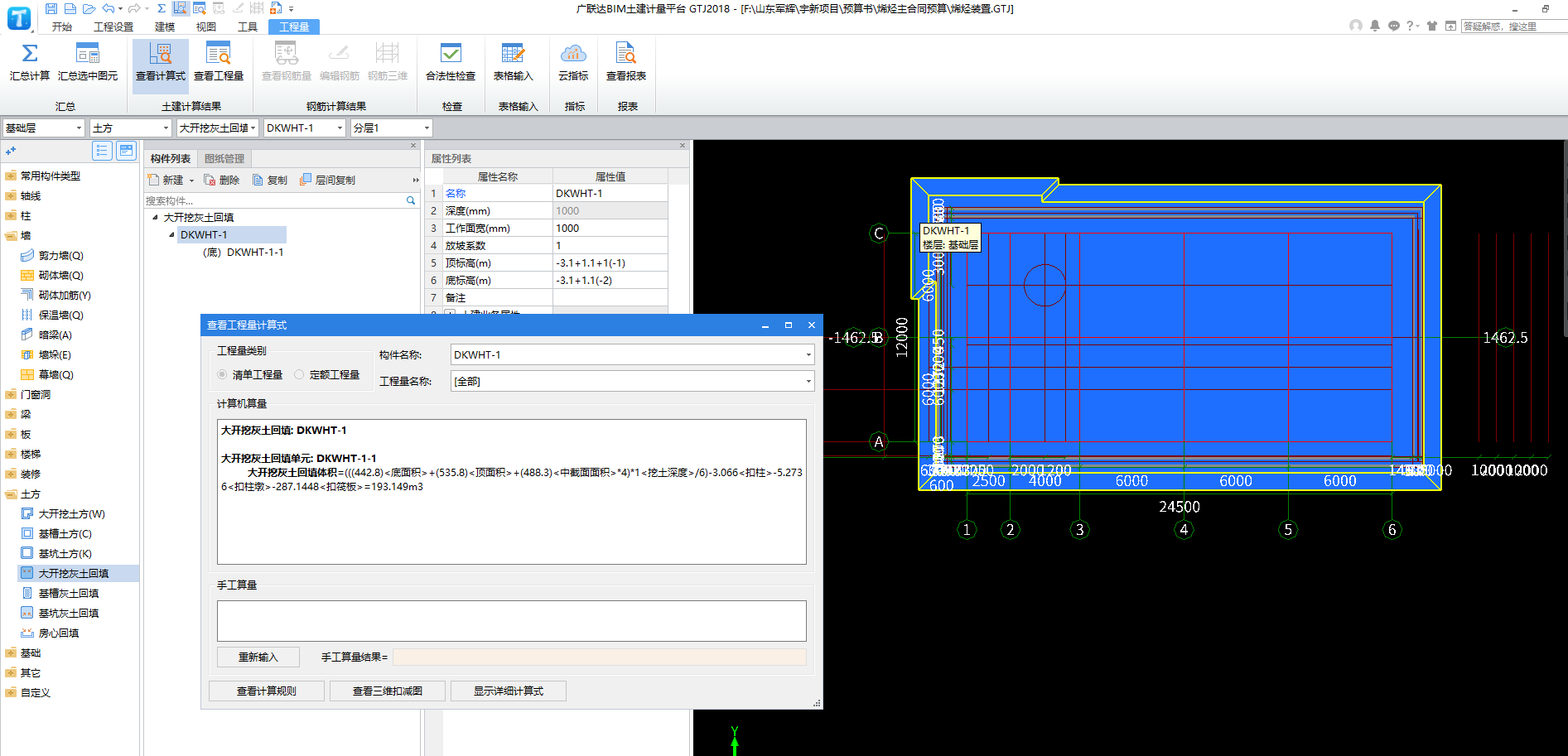Select the 定额工程量 radio button

tap(299, 374)
